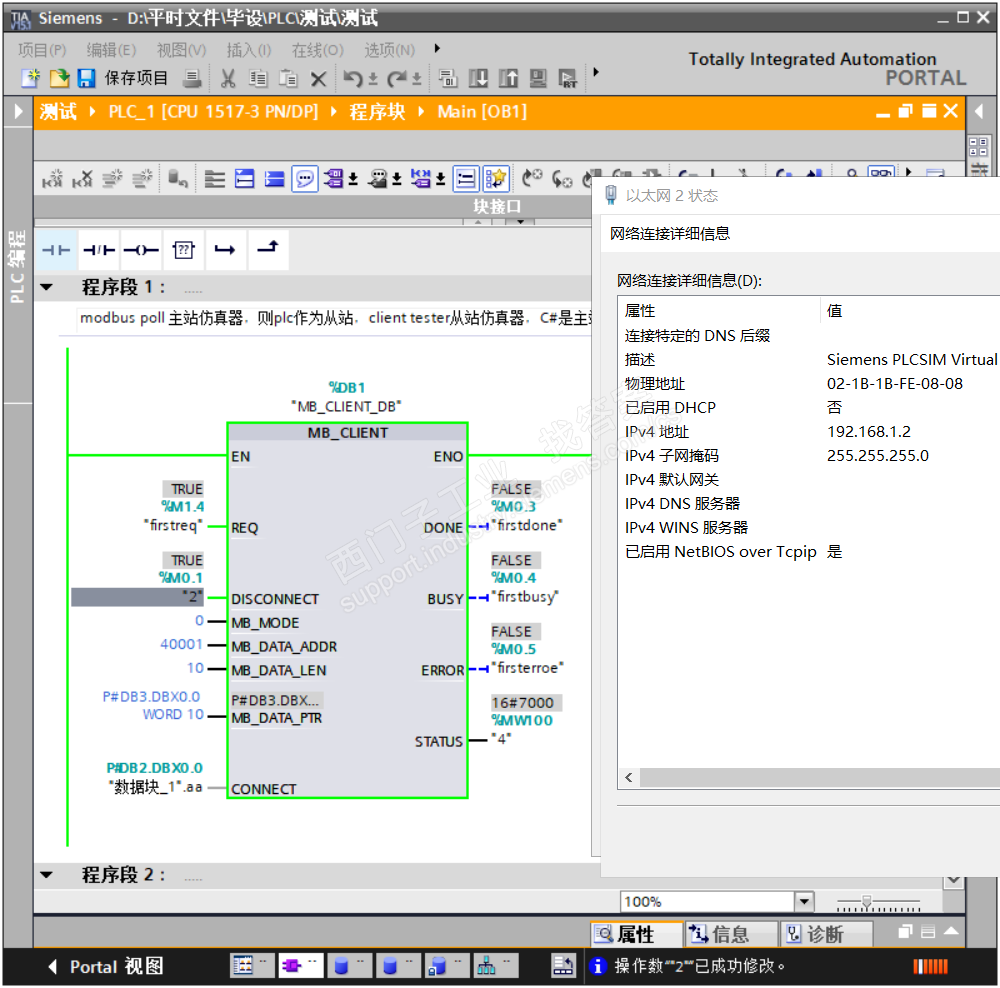Screen dimensions: 1000x988
Task: Open the 视图(V) menu
Action: click(x=181, y=49)
